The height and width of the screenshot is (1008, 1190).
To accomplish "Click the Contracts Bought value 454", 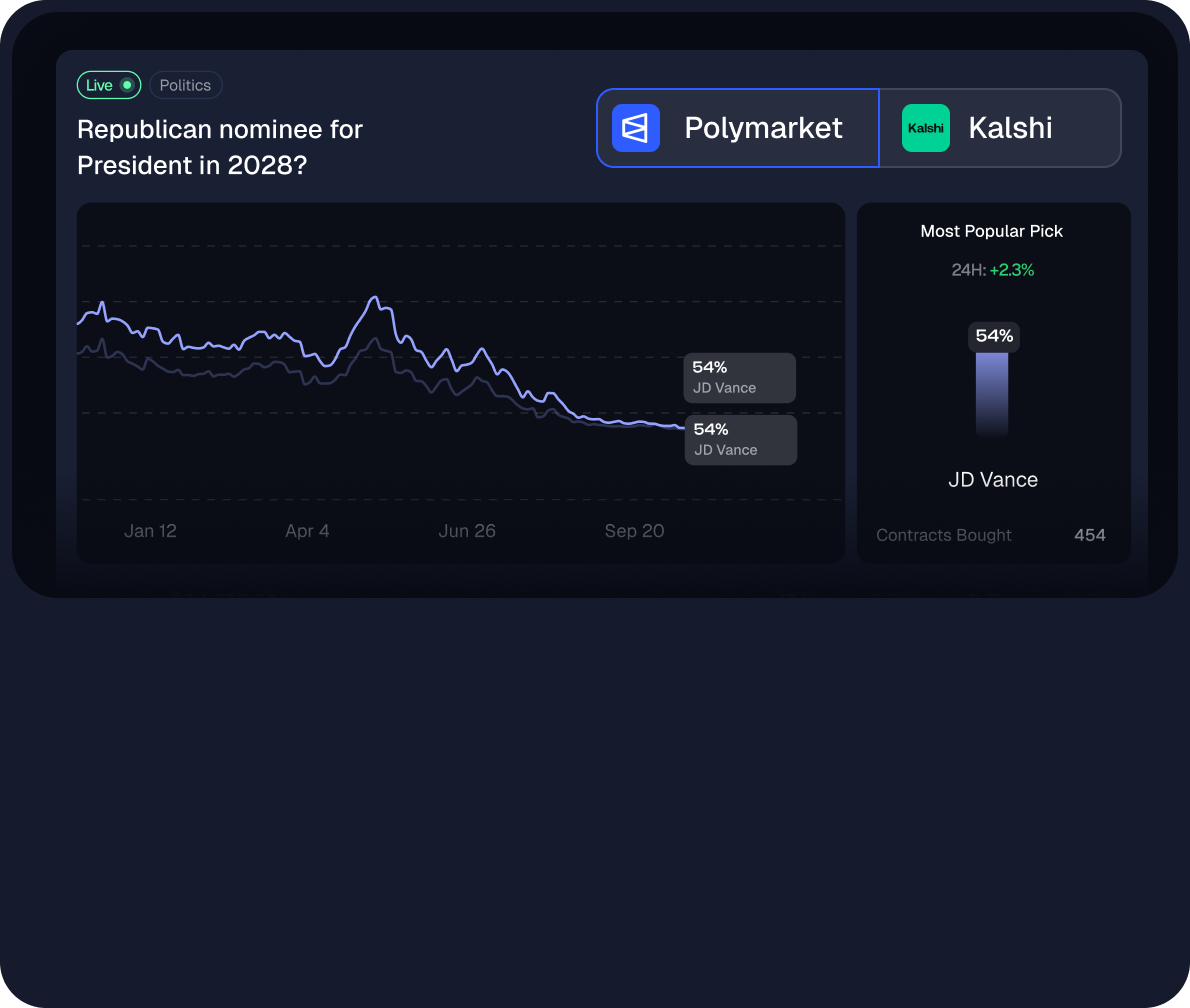I will pyautogui.click(x=1089, y=535).
